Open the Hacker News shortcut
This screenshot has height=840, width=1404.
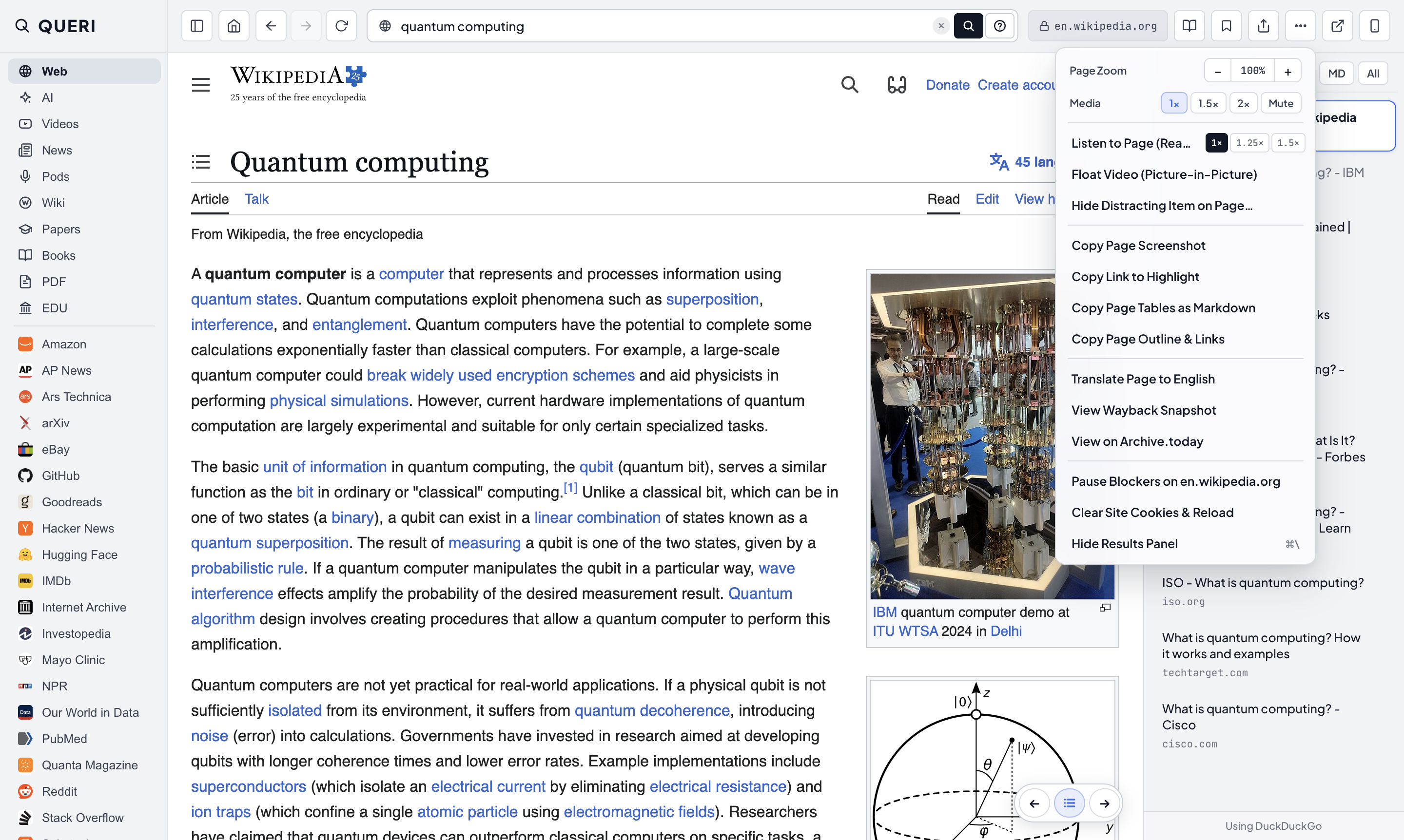click(84, 528)
